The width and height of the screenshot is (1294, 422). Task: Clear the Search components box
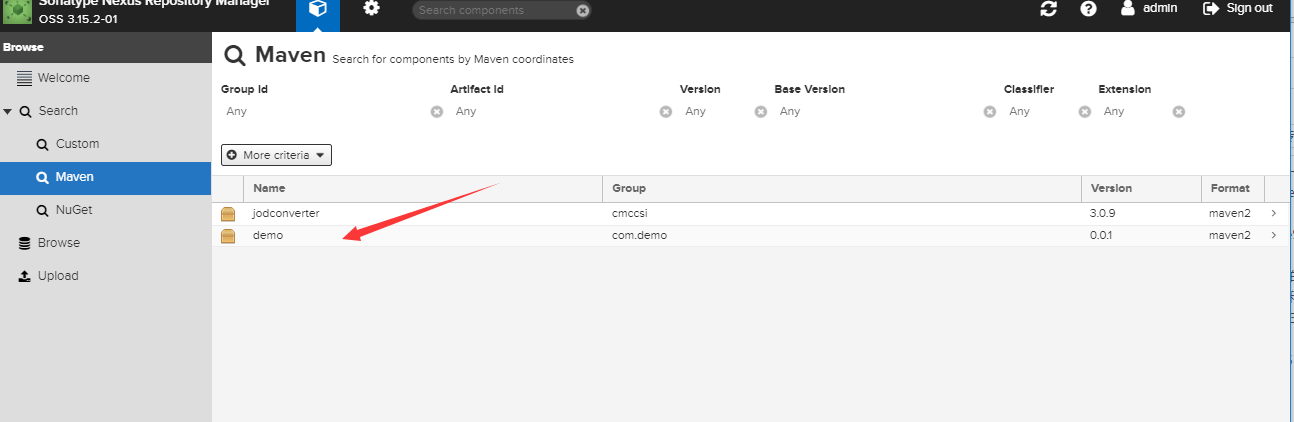(x=583, y=11)
